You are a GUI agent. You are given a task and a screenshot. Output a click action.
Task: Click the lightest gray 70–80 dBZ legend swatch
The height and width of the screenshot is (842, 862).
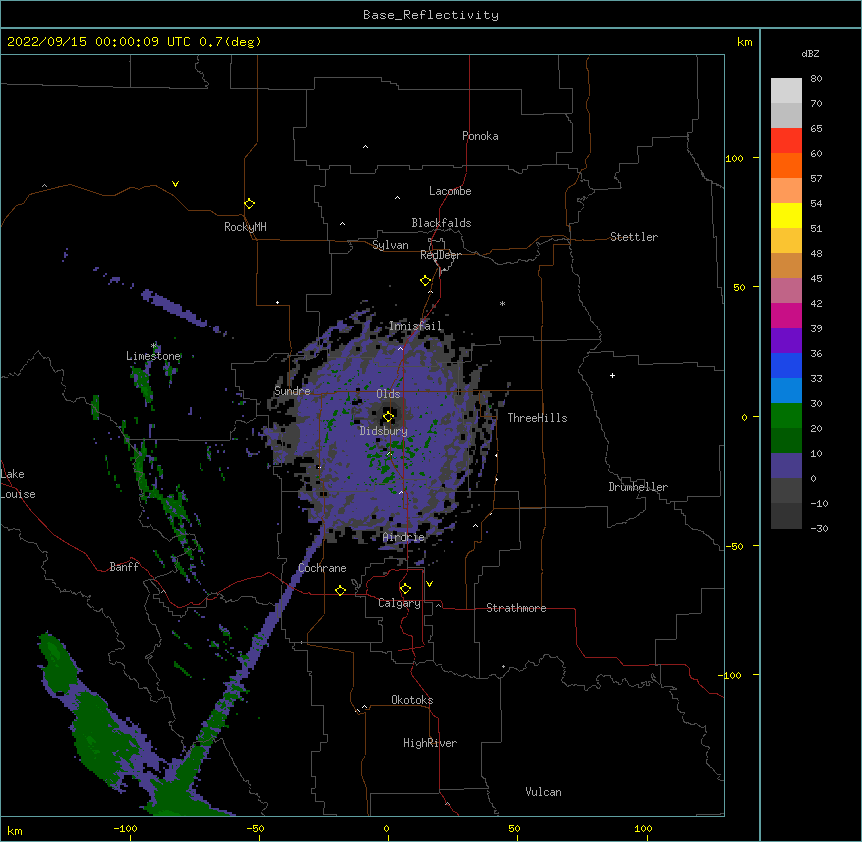point(786,91)
